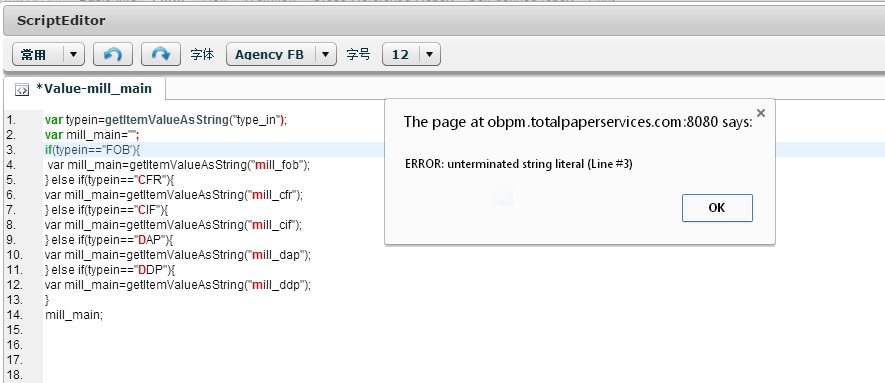885x383 pixels.
Task: Switch to the *Value-mill_main tab
Action: click(x=85, y=89)
